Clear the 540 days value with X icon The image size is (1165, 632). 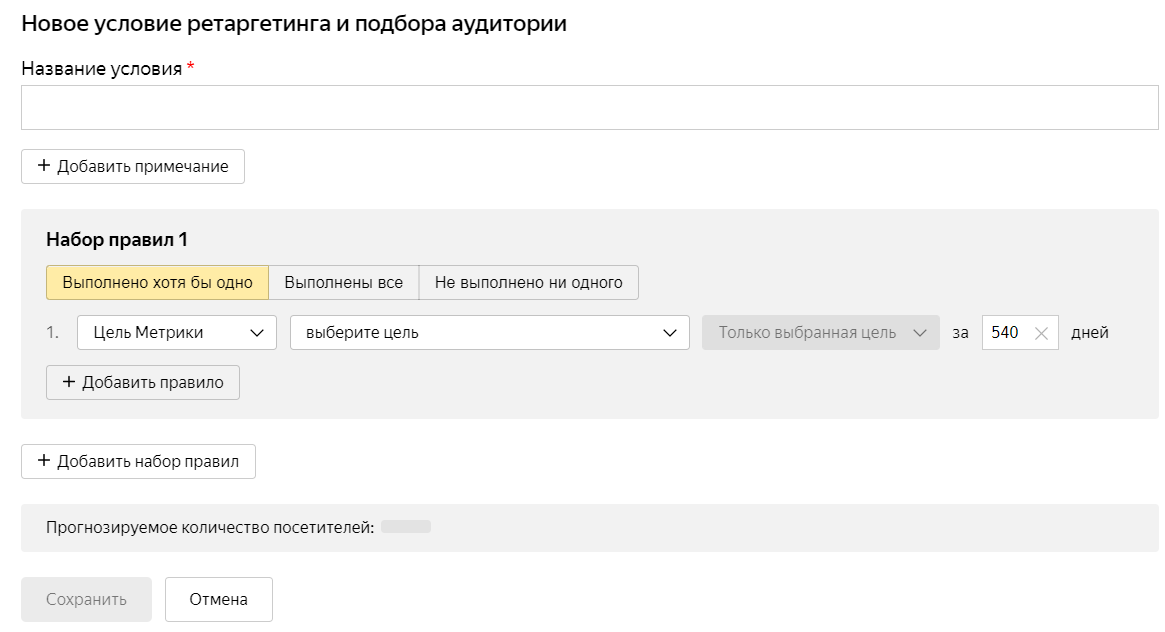pyautogui.click(x=1041, y=333)
